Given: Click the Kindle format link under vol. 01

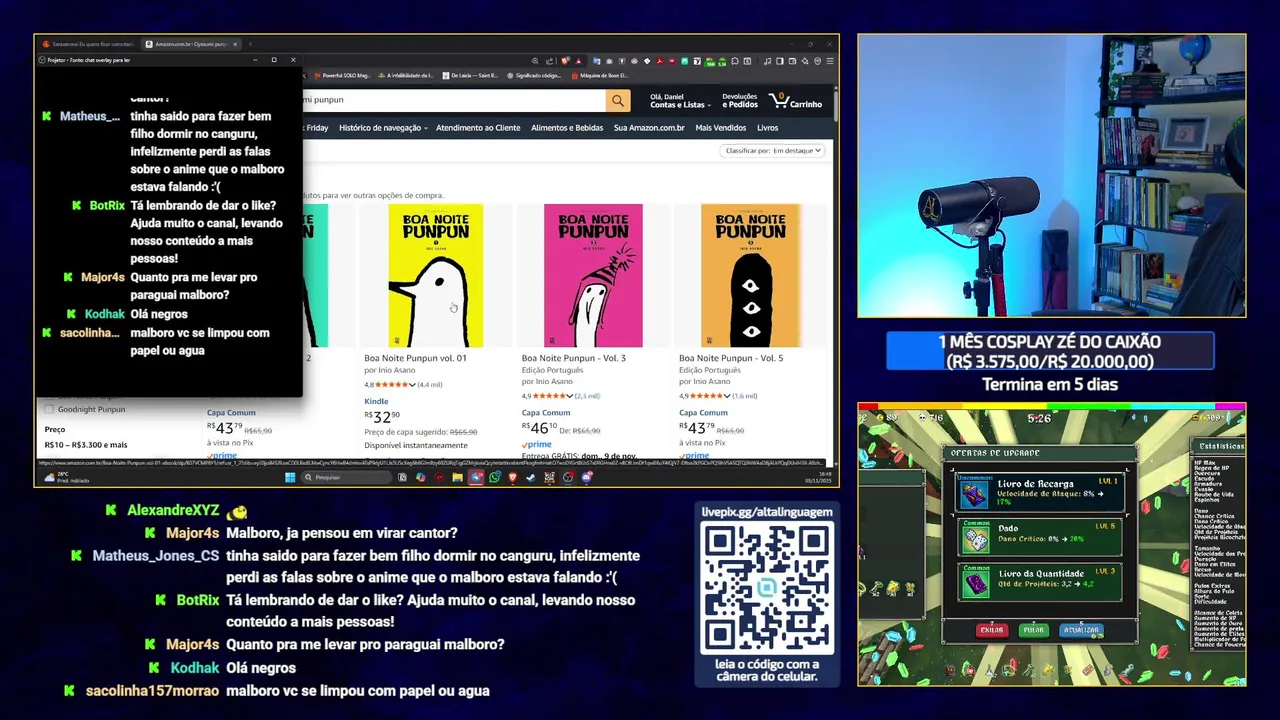Looking at the screenshot, I should (376, 402).
